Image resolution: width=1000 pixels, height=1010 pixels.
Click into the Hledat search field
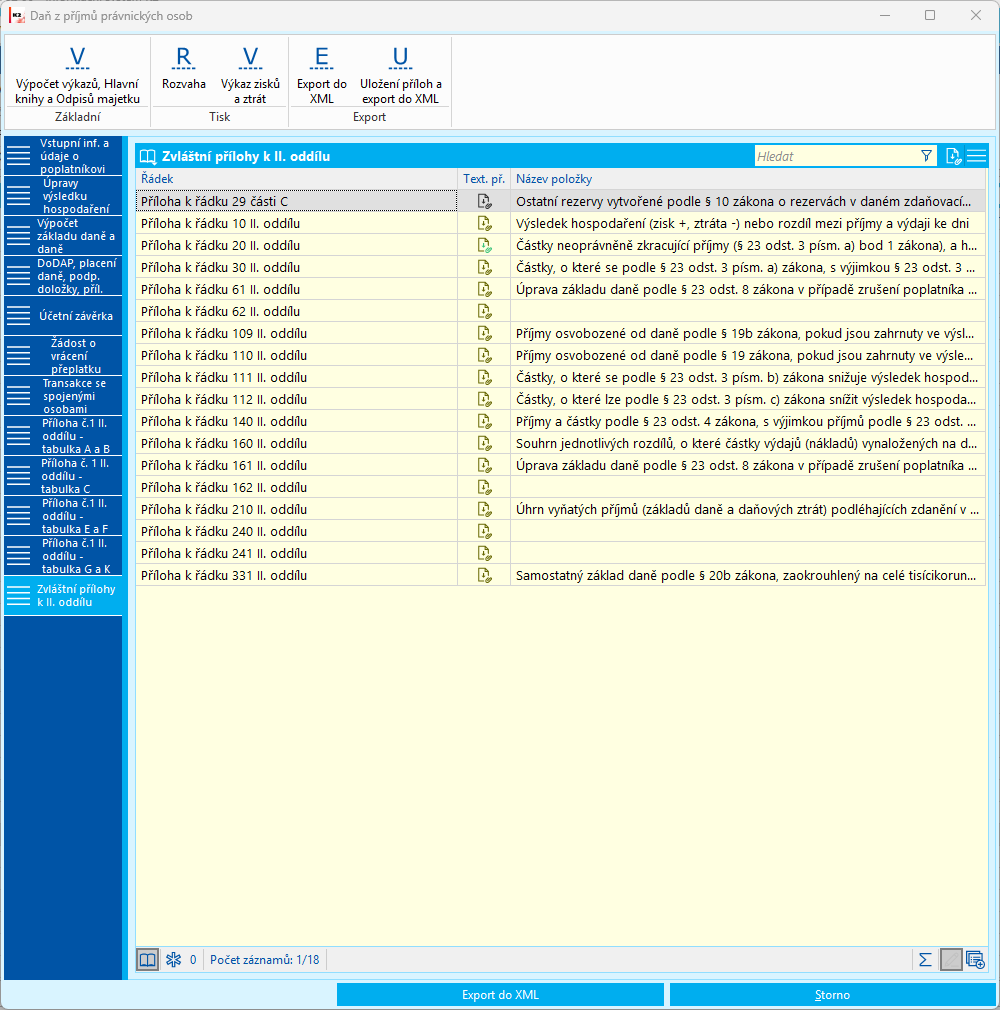coord(836,156)
